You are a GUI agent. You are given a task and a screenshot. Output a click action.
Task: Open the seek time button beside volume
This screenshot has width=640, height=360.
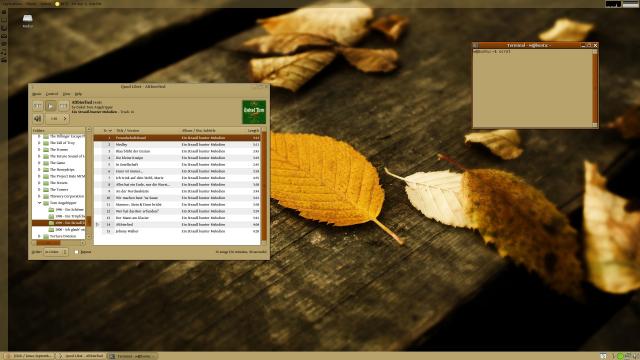pos(57,119)
